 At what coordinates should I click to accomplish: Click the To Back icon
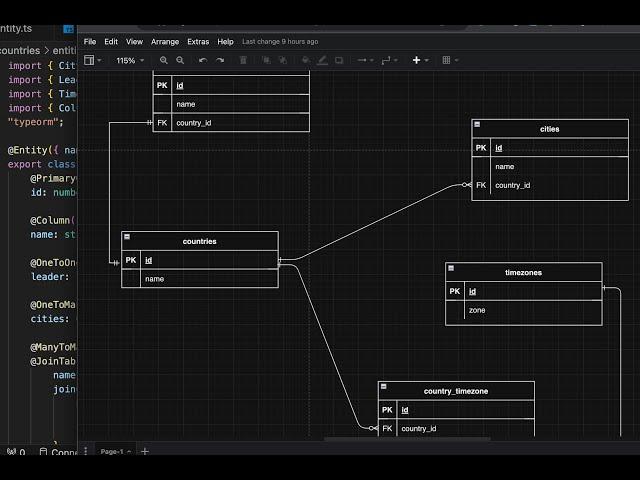pos(282,60)
